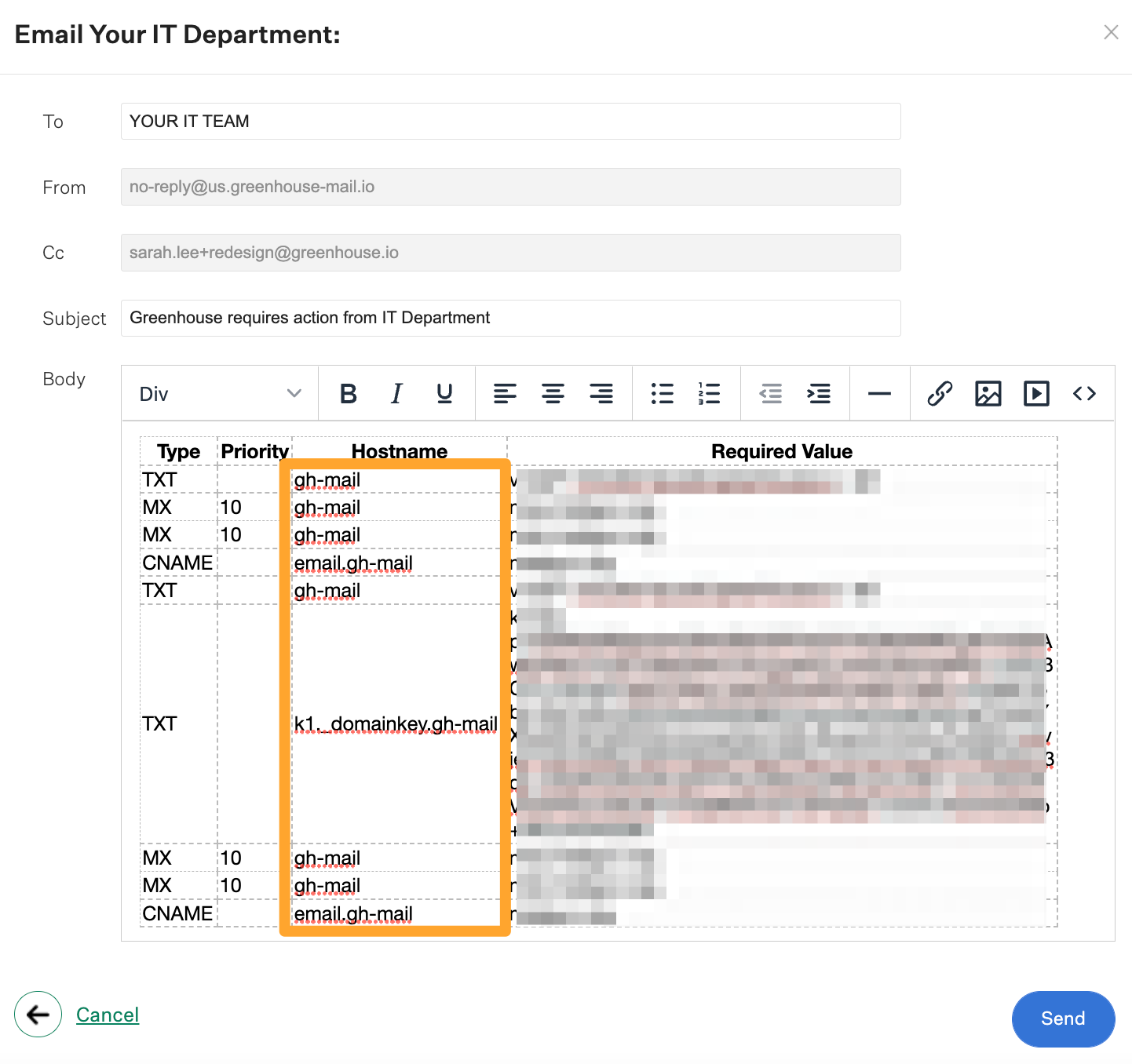Viewport: 1132px width, 1064px height.
Task: Close the Email Your IT Department dialog
Action: click(x=1111, y=32)
